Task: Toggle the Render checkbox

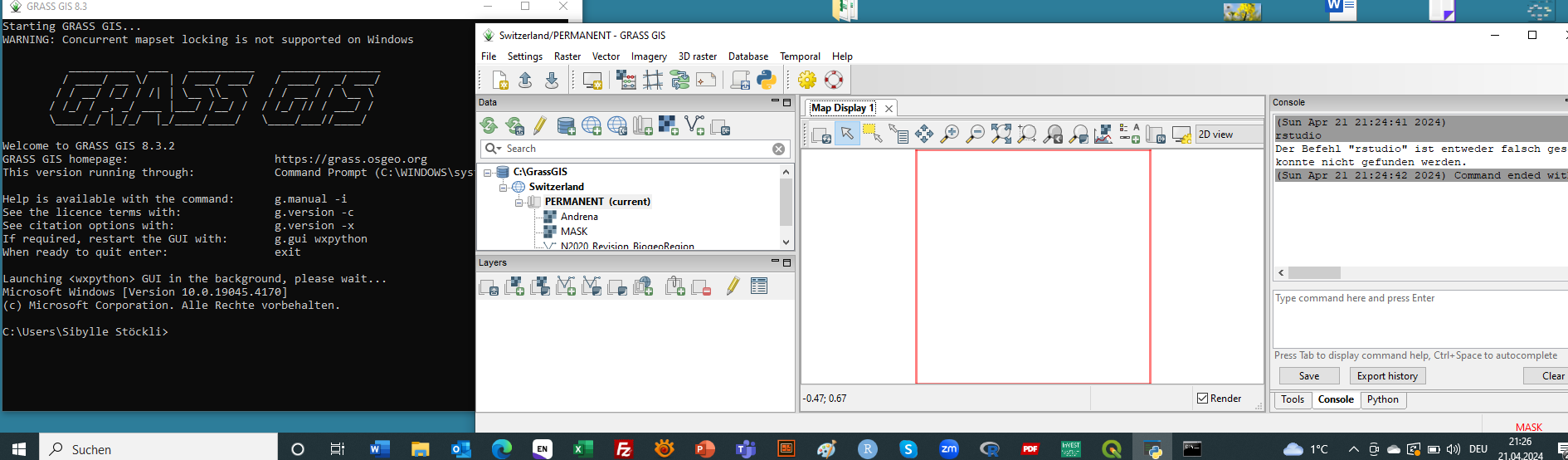Action: [x=1202, y=399]
